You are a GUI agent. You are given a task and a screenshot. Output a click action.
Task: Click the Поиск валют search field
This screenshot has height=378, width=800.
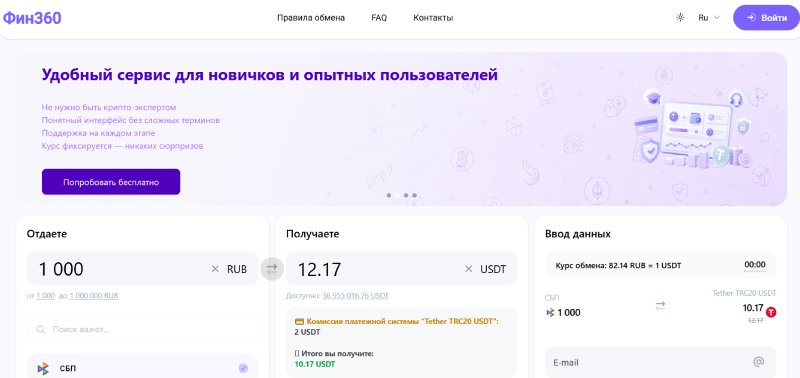(x=142, y=329)
